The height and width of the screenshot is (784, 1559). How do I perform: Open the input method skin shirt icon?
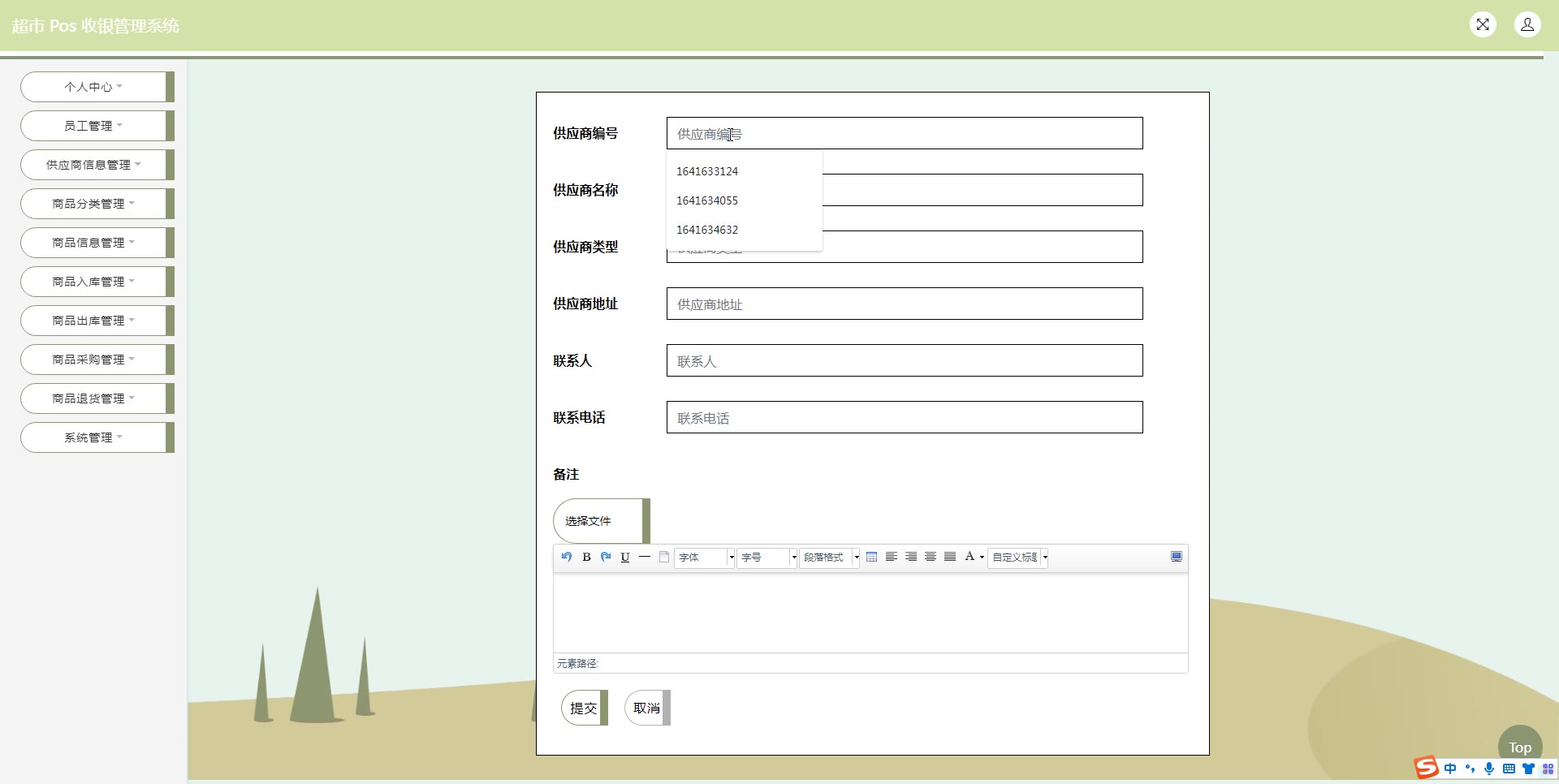click(1528, 769)
